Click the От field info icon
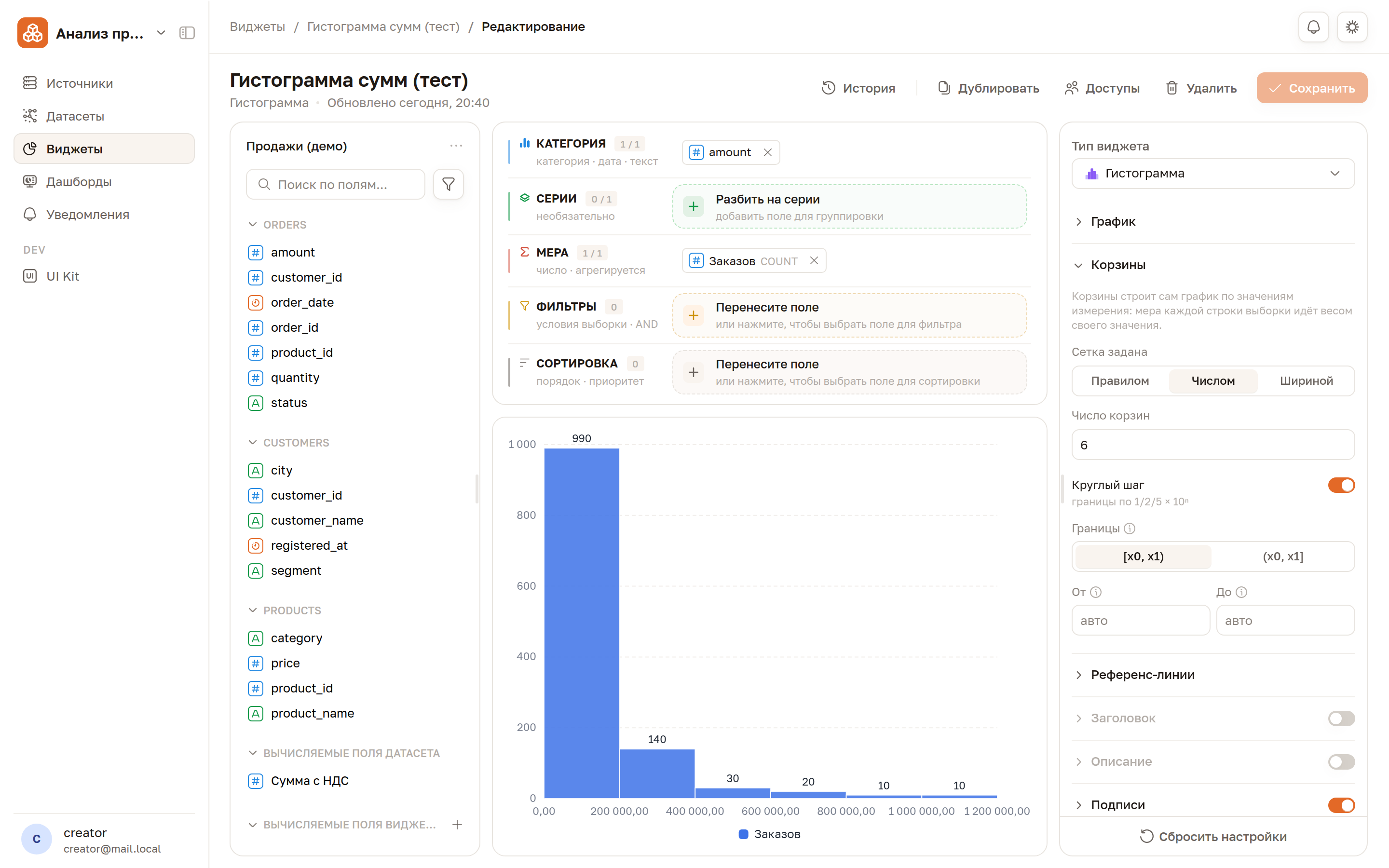This screenshot has width=1389, height=868. coord(1096,592)
